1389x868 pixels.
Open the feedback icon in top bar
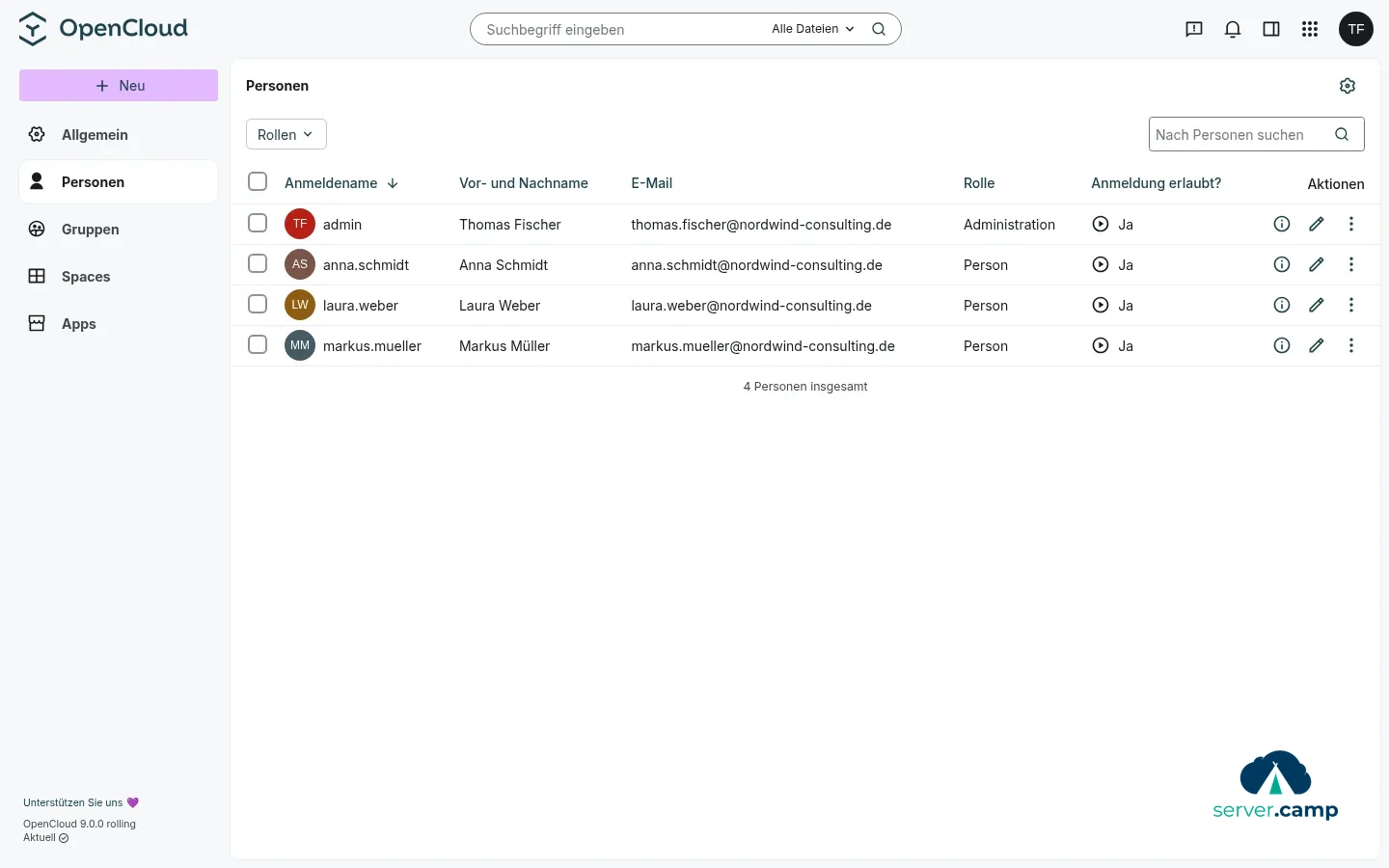(1194, 29)
